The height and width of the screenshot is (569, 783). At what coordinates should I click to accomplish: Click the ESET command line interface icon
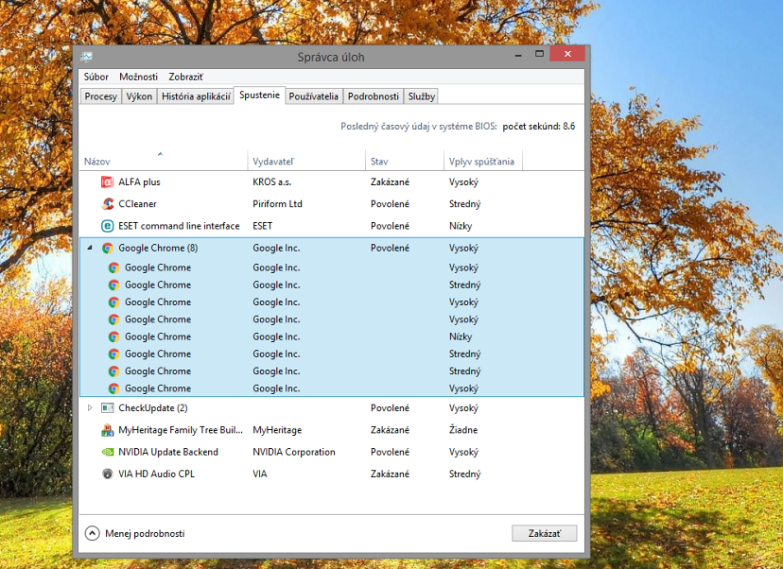coord(107,226)
